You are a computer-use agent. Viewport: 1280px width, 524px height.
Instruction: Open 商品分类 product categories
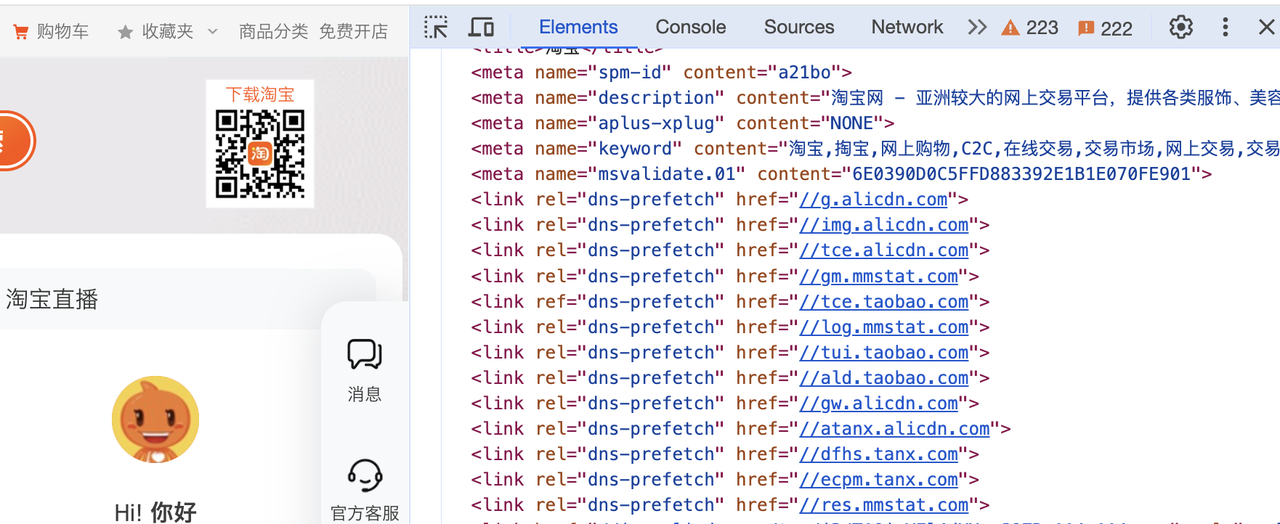pos(273,32)
